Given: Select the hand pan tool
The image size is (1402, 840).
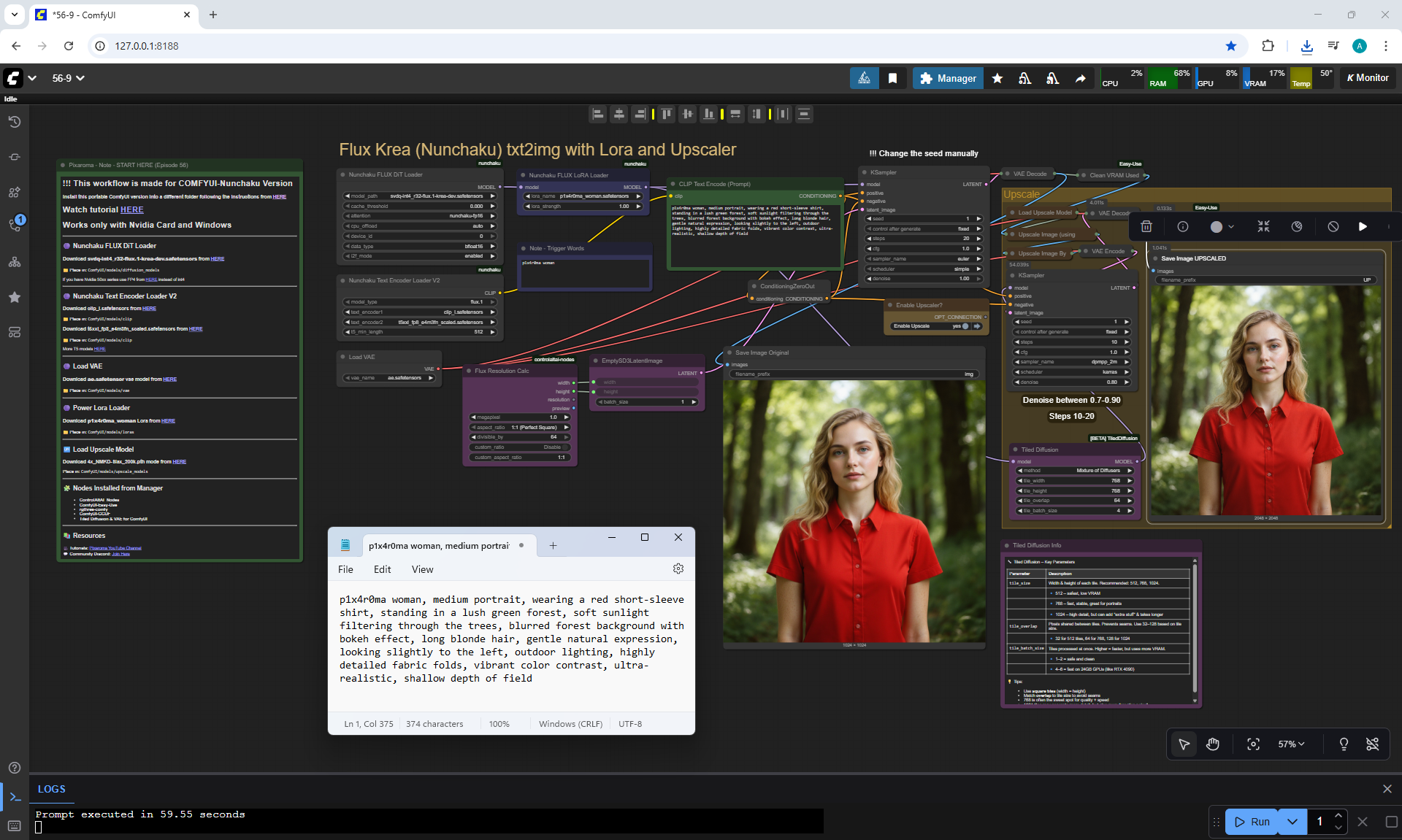Looking at the screenshot, I should point(1213,744).
